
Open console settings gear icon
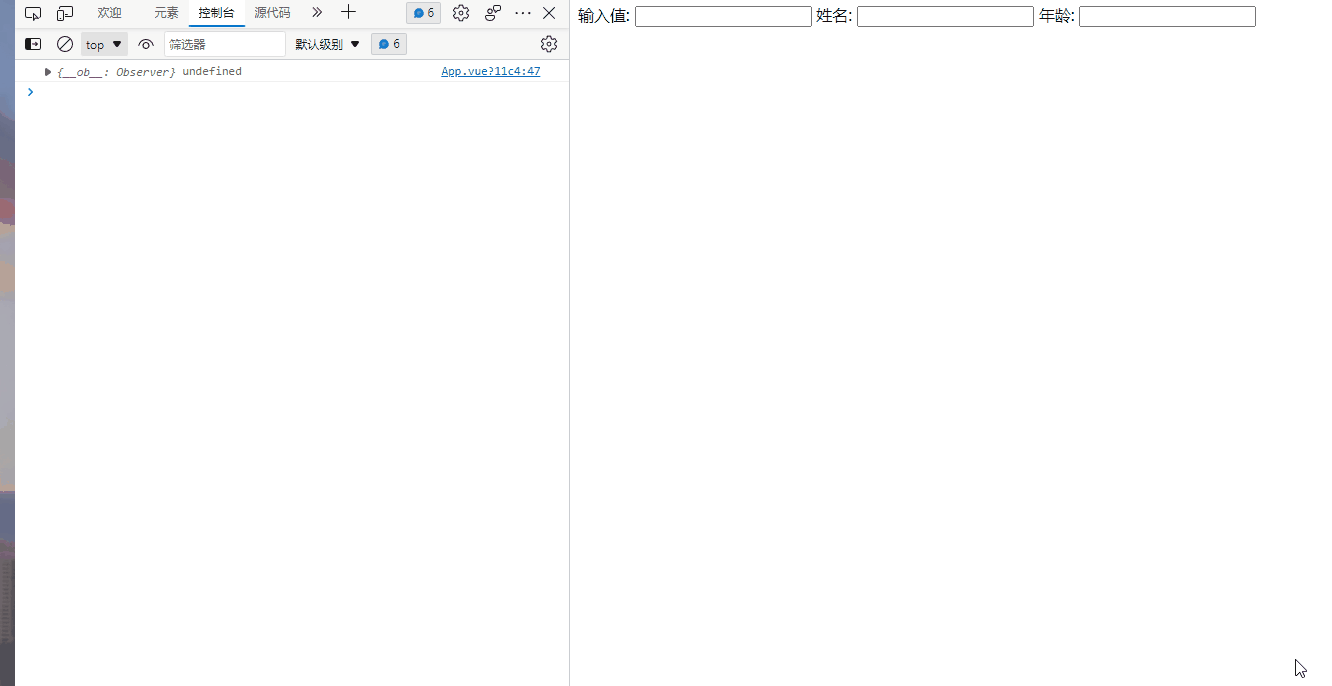coord(549,44)
